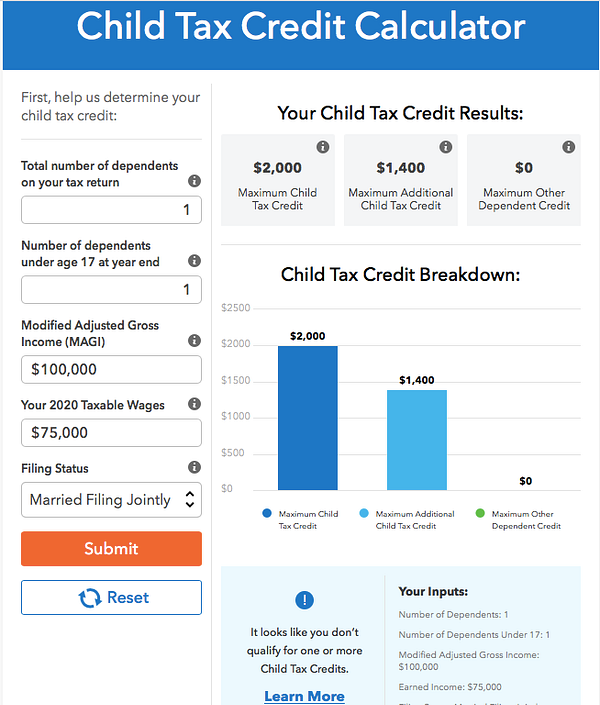Follow the Learn More link
The width and height of the screenshot is (600, 705).
tap(304, 696)
